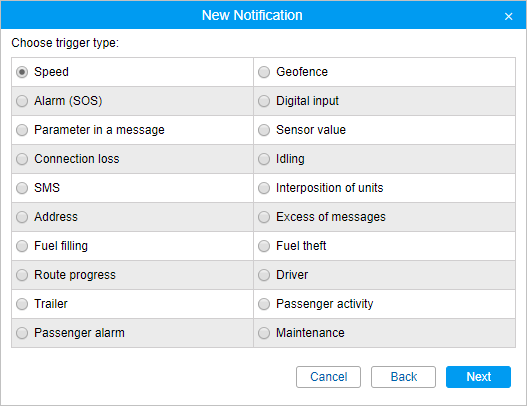Image resolution: width=527 pixels, height=406 pixels.
Task: Pick the Driver trigger type
Action: [x=264, y=275]
